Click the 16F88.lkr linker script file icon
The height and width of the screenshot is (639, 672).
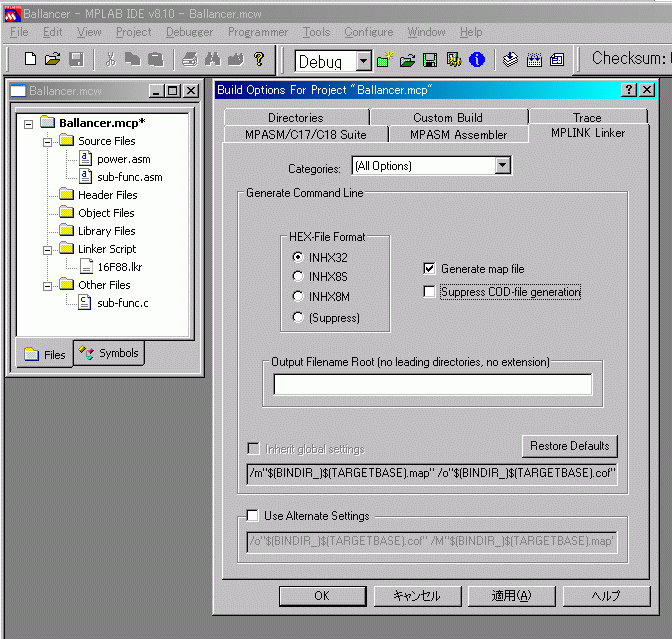(x=87, y=267)
